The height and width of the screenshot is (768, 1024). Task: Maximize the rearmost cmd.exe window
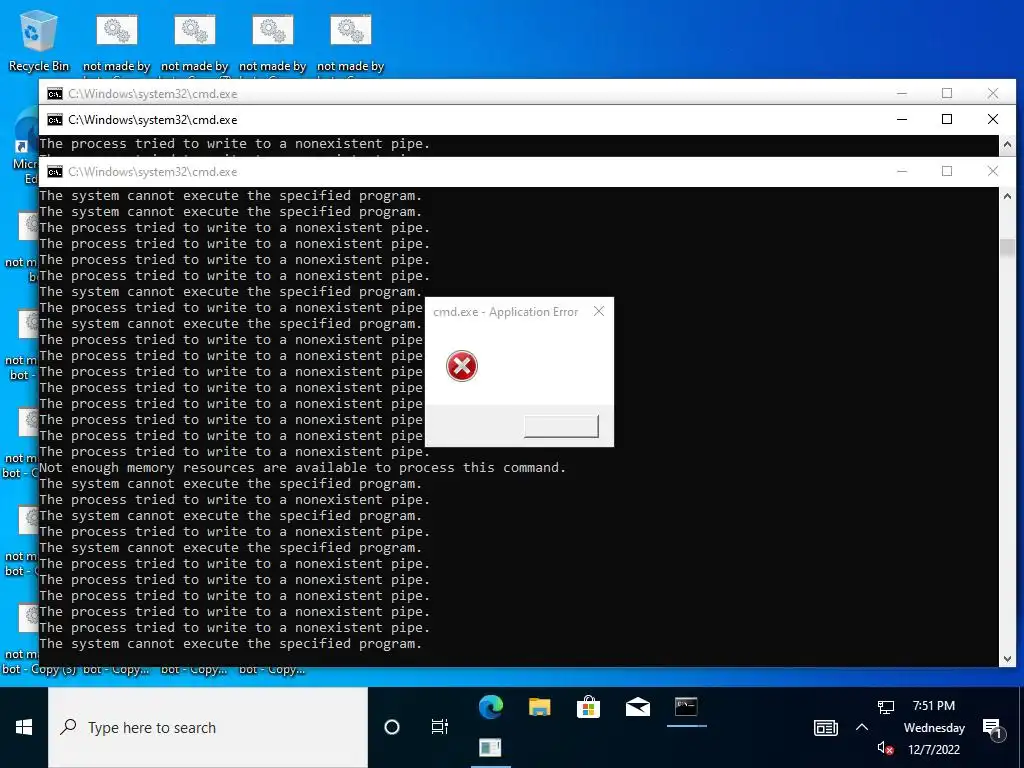947,93
